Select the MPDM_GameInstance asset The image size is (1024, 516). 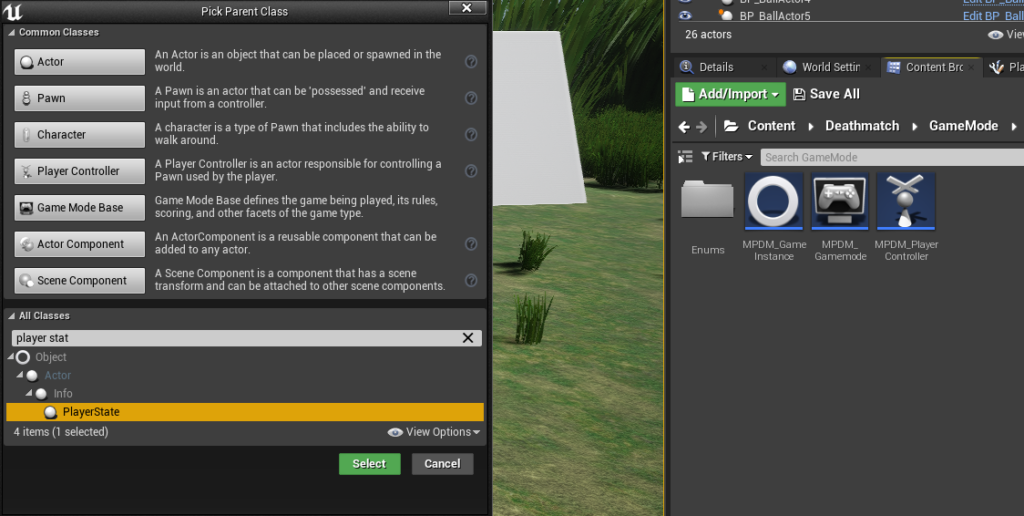(774, 218)
